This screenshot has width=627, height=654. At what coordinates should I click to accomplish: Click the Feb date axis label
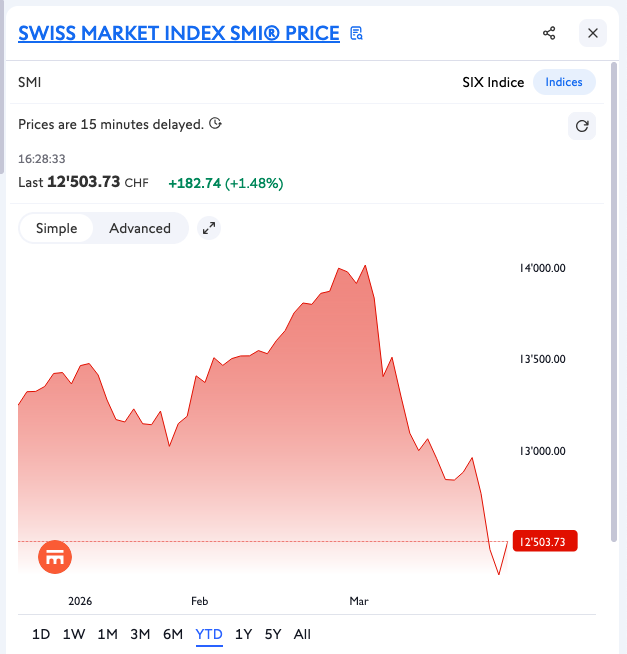(x=199, y=601)
